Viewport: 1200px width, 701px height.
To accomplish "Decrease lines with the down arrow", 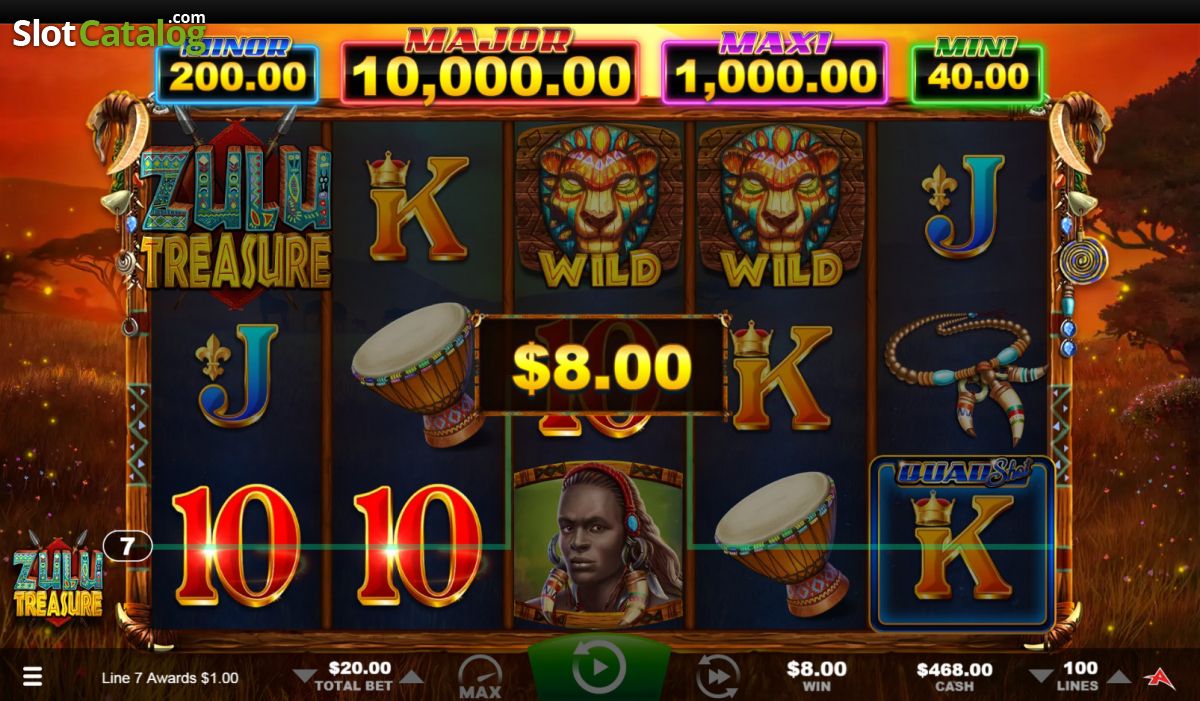I will (1040, 677).
